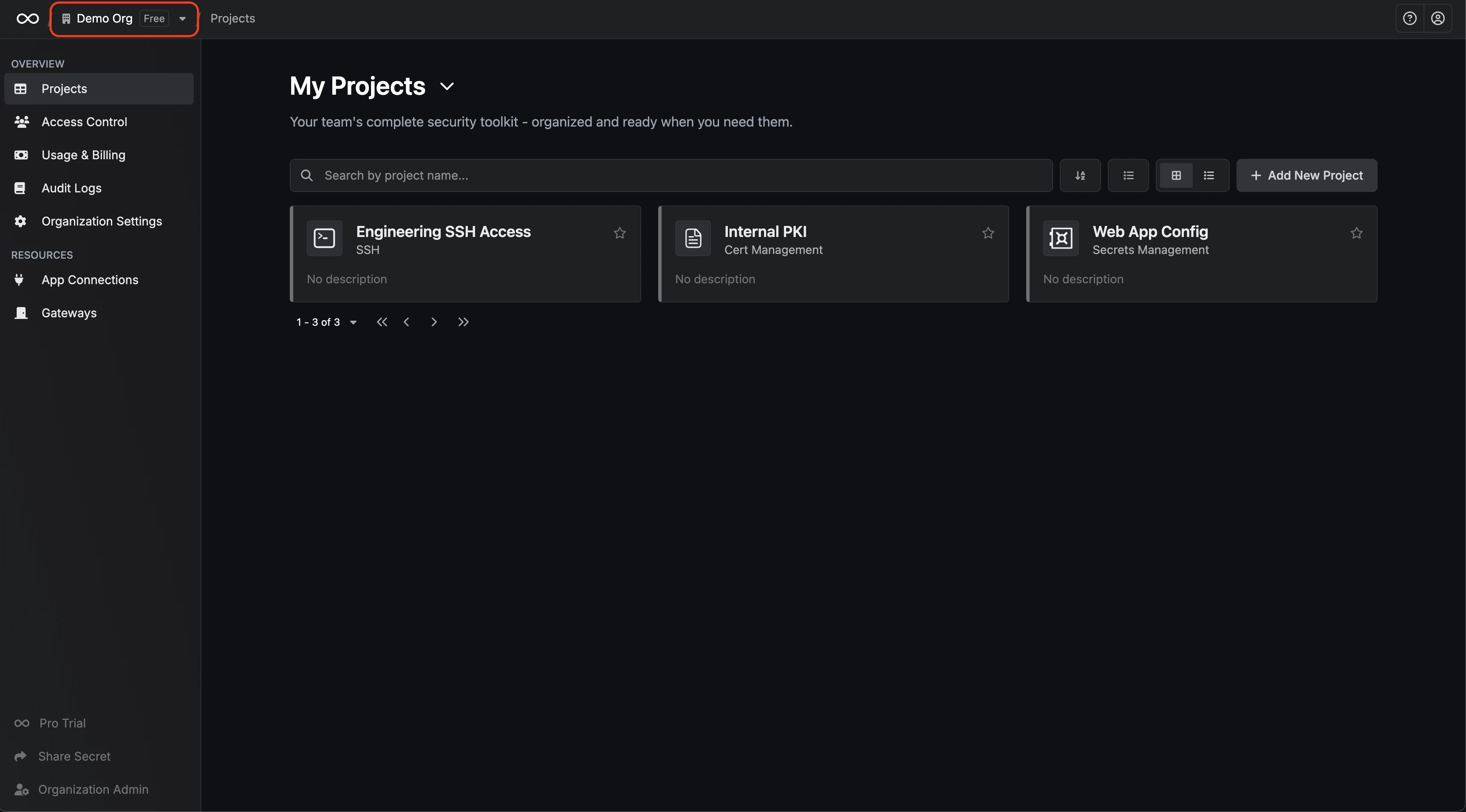Click the sort projects icon button
Viewport: 1466px width, 812px height.
tap(1080, 175)
